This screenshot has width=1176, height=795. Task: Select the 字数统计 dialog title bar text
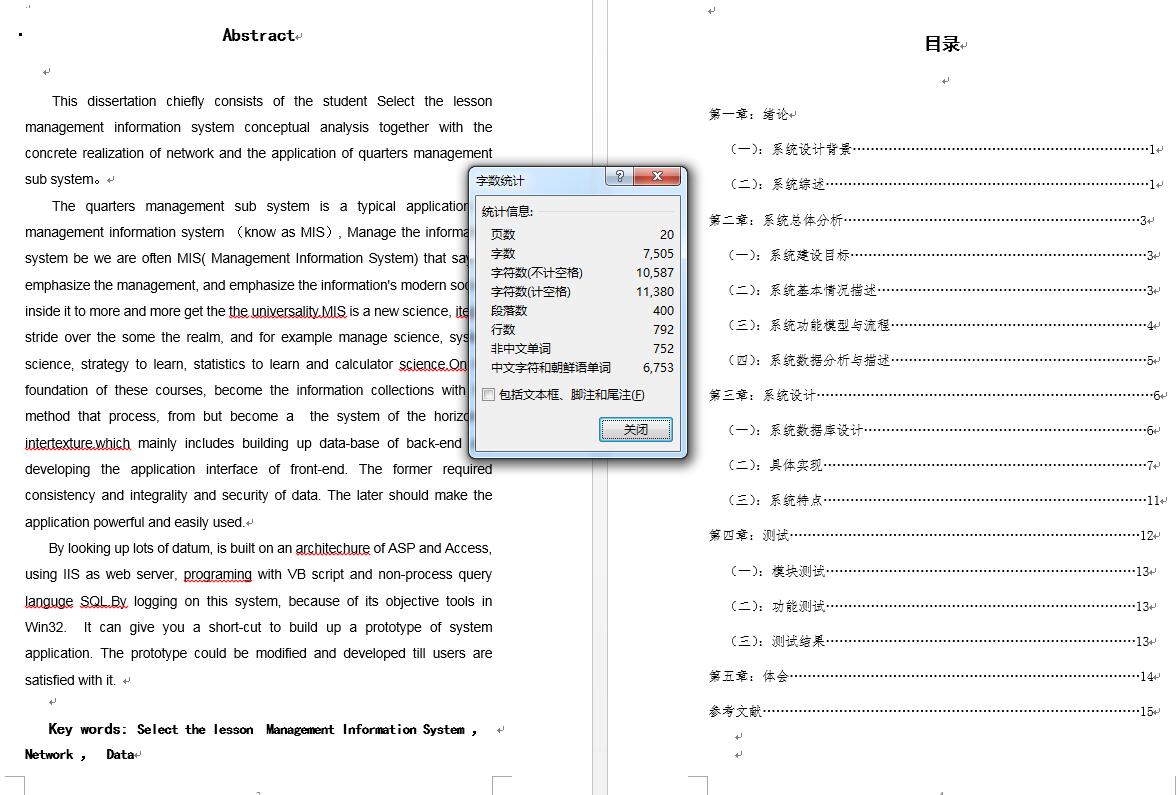pyautogui.click(x=500, y=181)
